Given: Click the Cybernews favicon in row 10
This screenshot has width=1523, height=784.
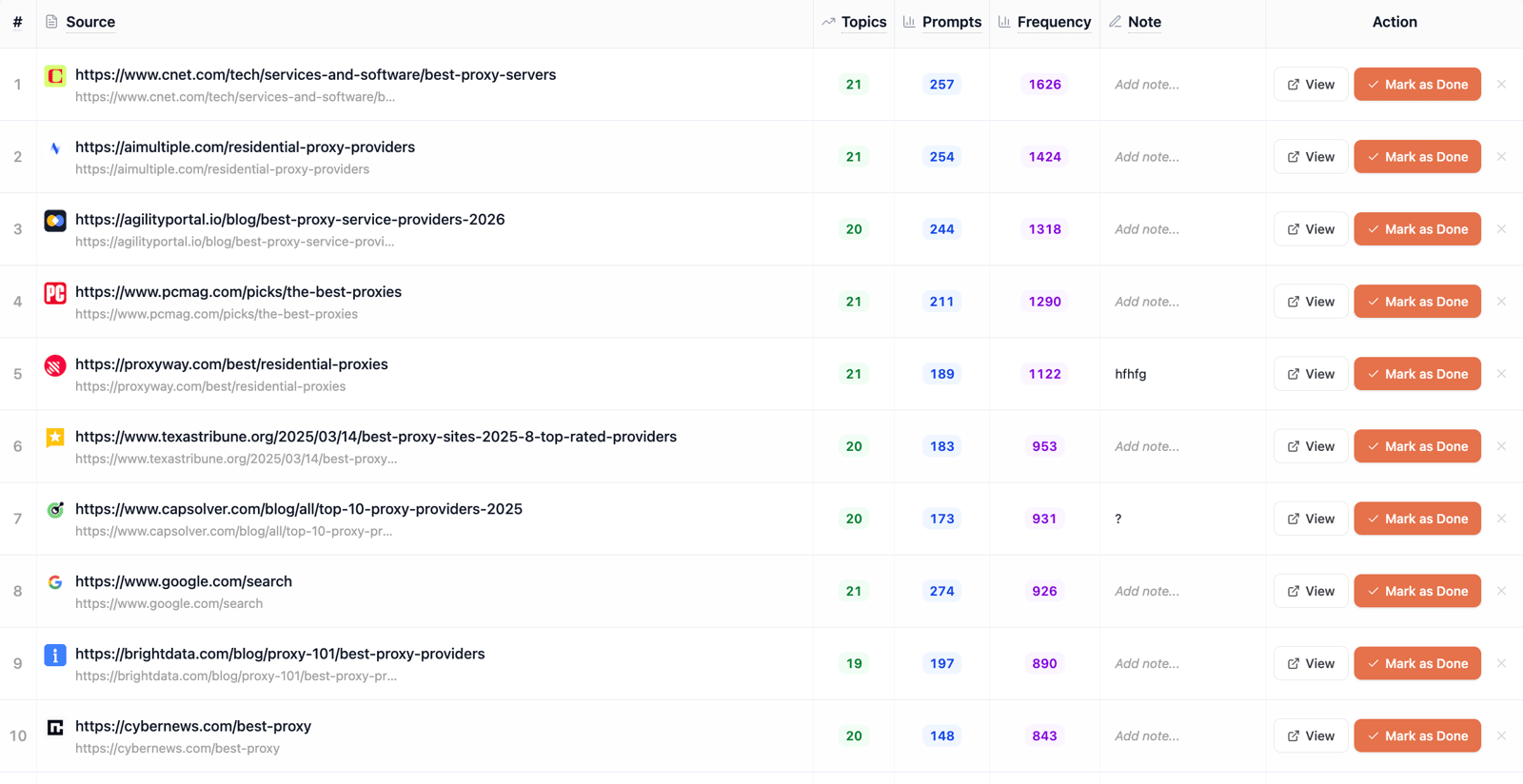Looking at the screenshot, I should (x=55, y=728).
